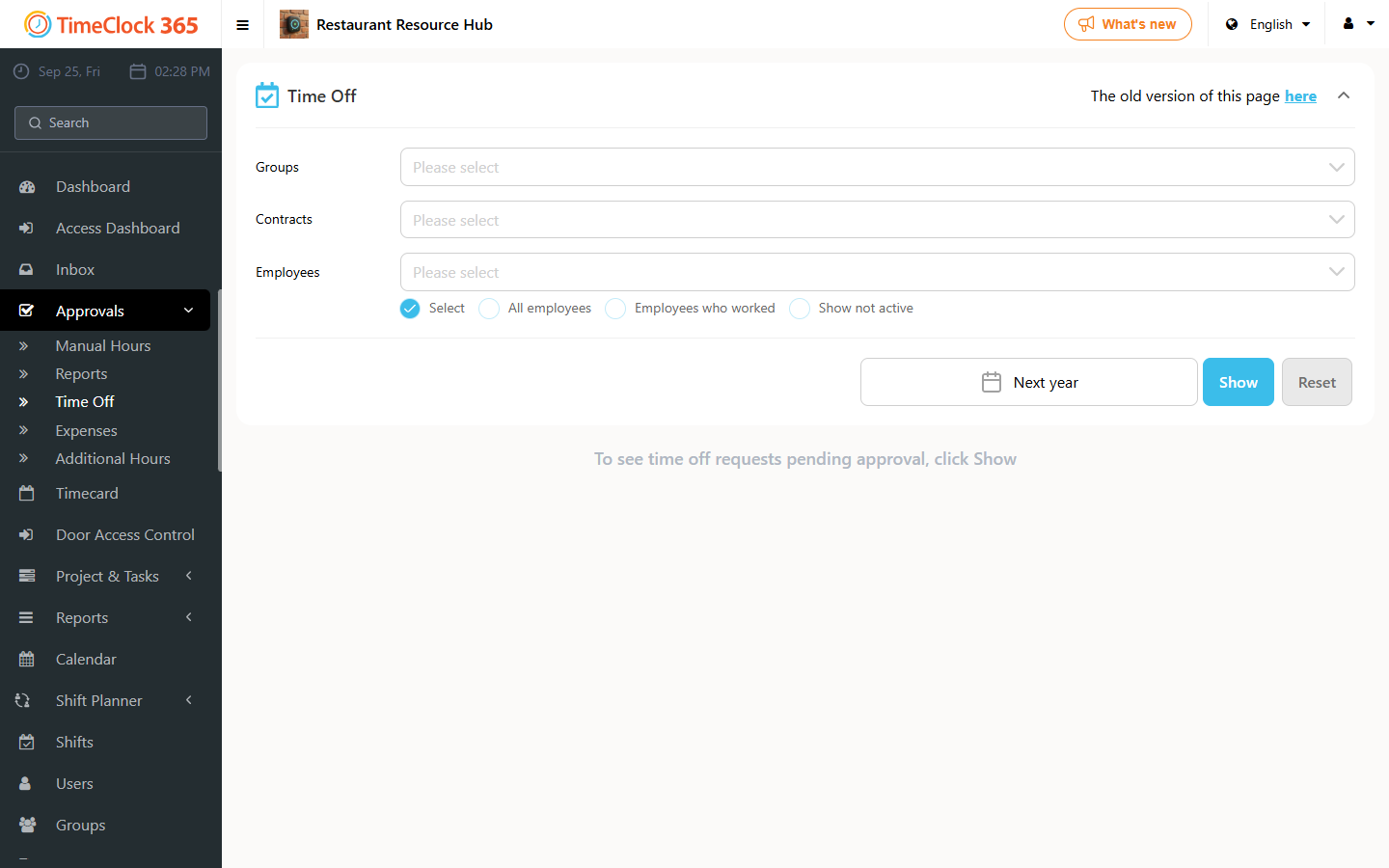Click the Shift Planner refresh icon
The width and height of the screenshot is (1389, 868).
(23, 701)
